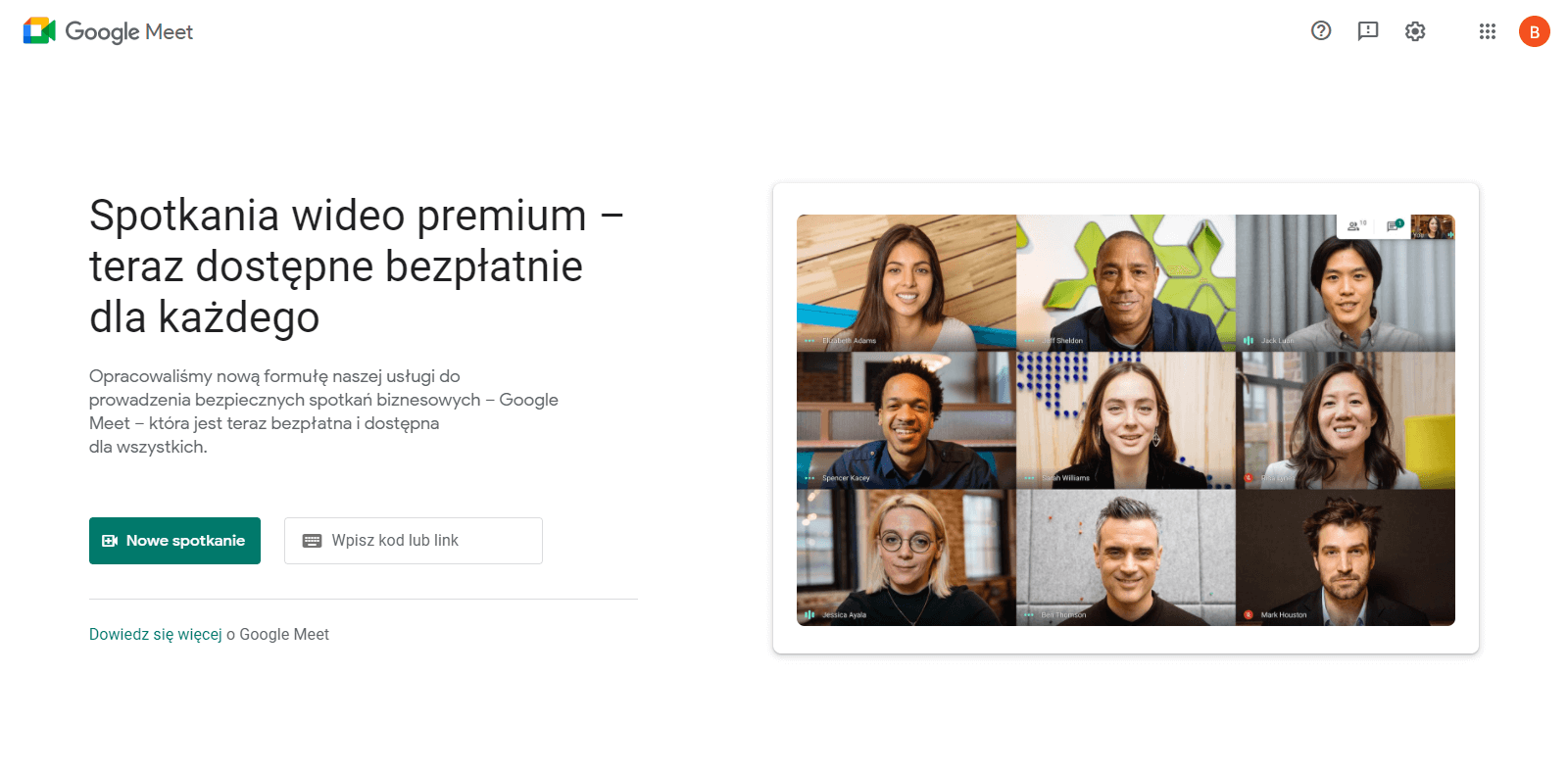This screenshot has width=1568, height=773.
Task: Focus the Wpisz kod lub link field
Action: (x=414, y=541)
